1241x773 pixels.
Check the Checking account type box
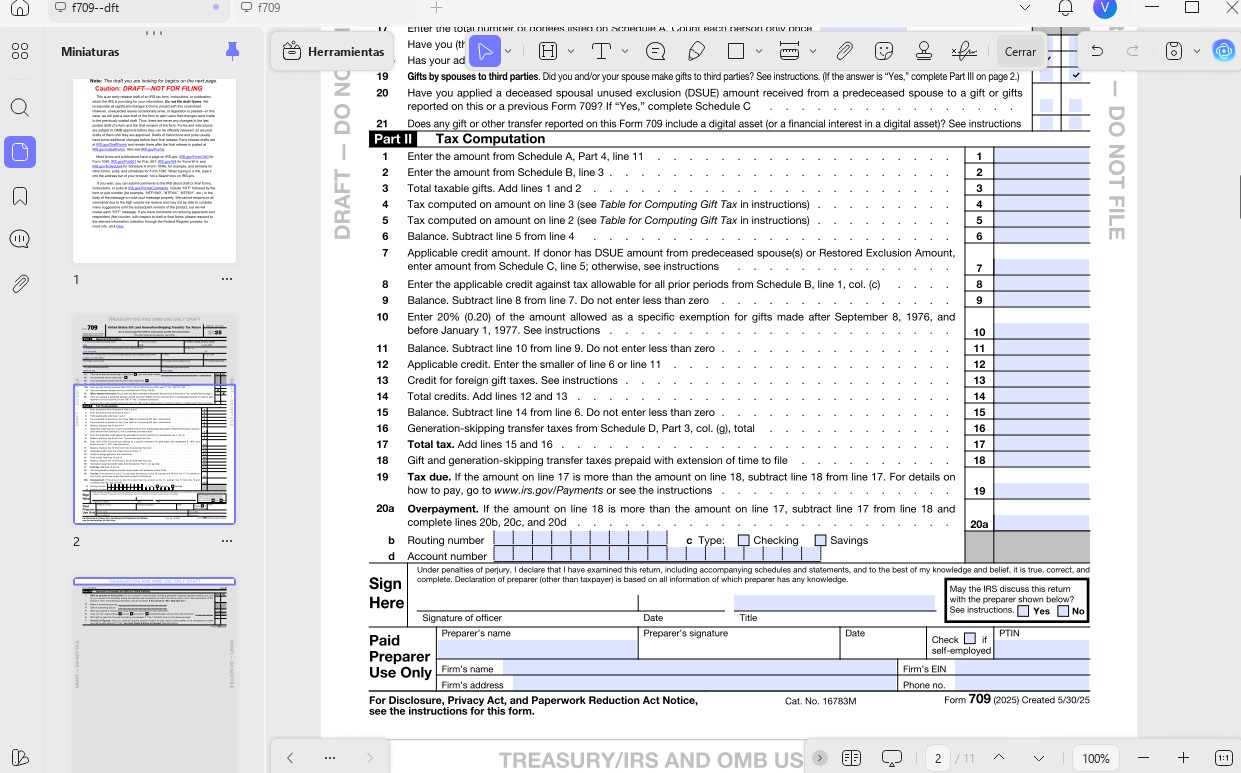[743, 541]
